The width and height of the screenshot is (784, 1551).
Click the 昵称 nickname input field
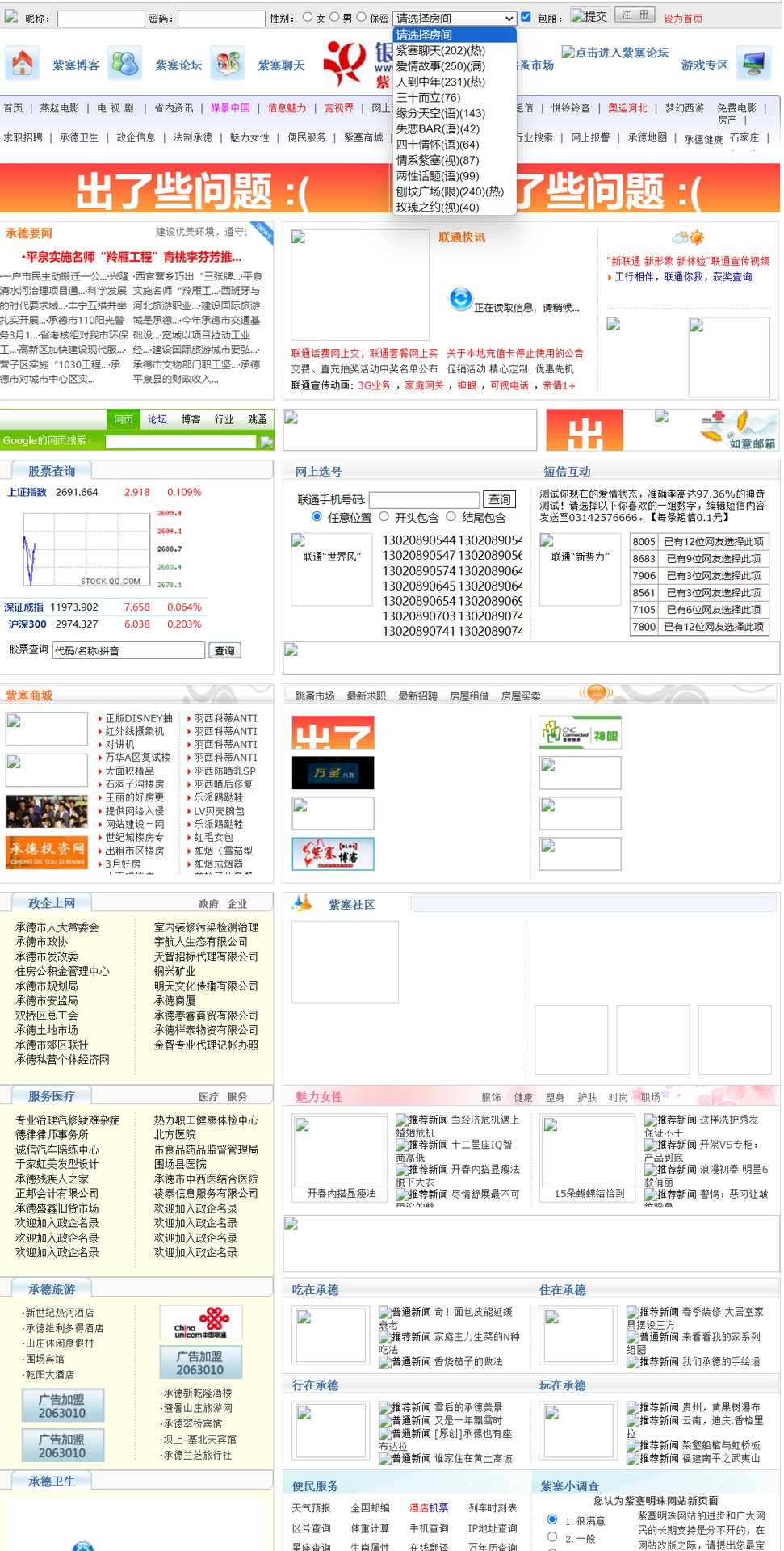point(101,18)
